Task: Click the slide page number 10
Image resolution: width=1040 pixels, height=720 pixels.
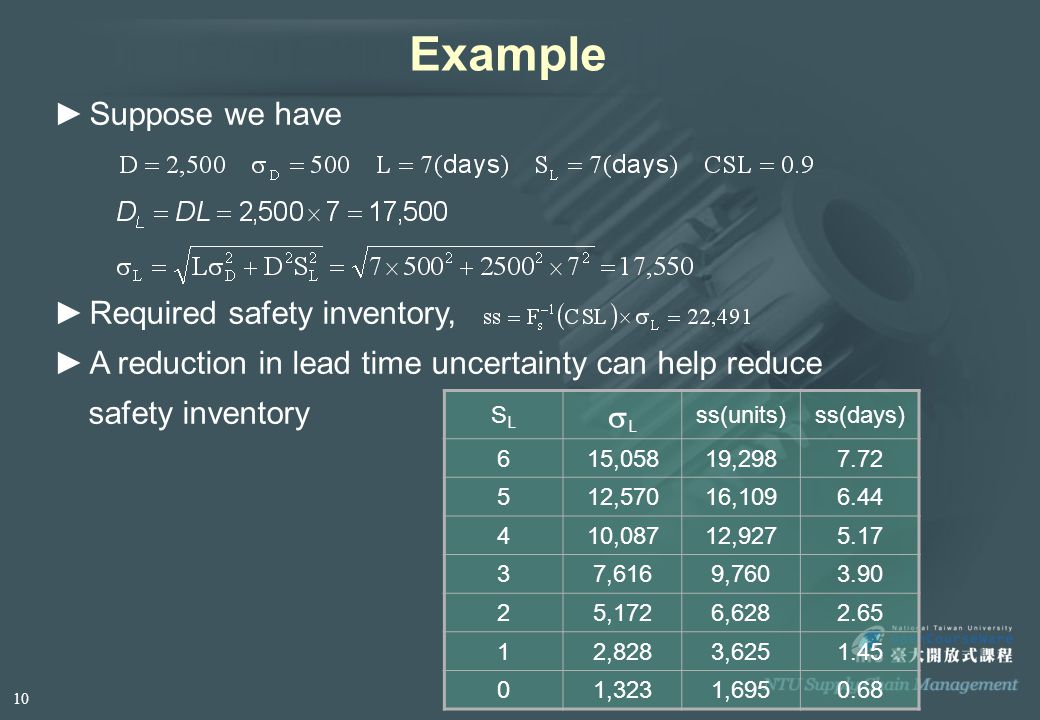Action: tap(21, 698)
